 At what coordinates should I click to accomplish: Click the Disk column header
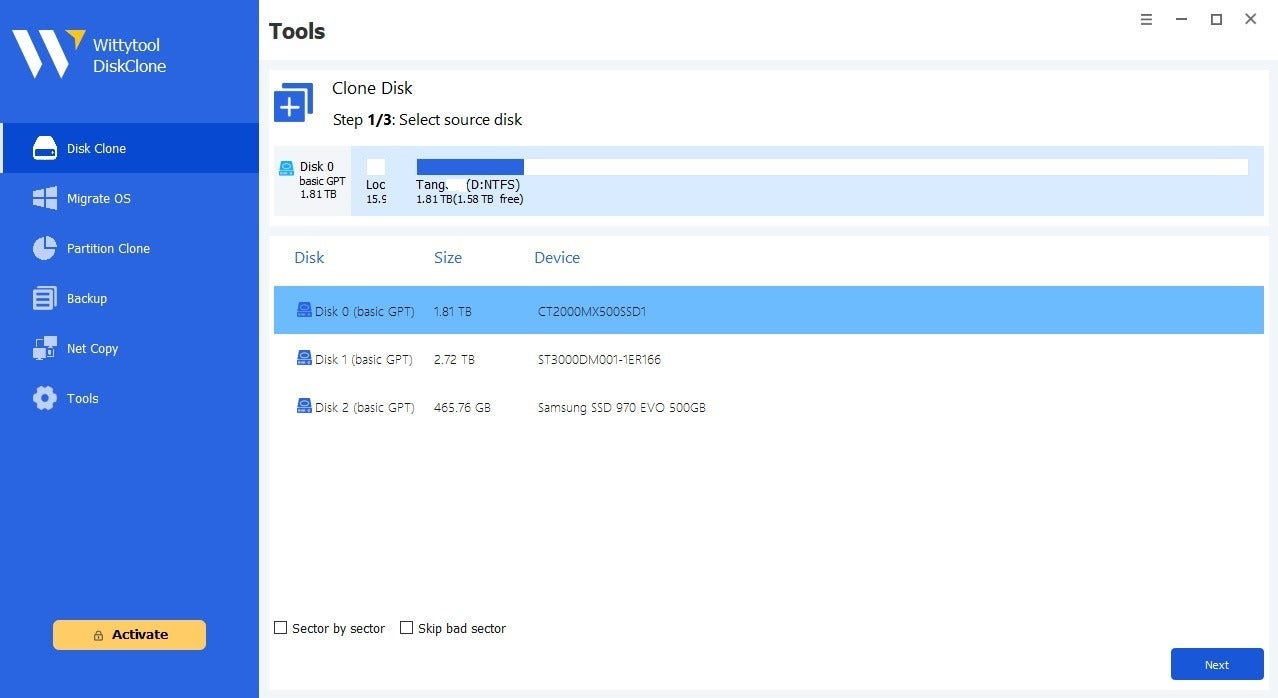pyautogui.click(x=309, y=258)
